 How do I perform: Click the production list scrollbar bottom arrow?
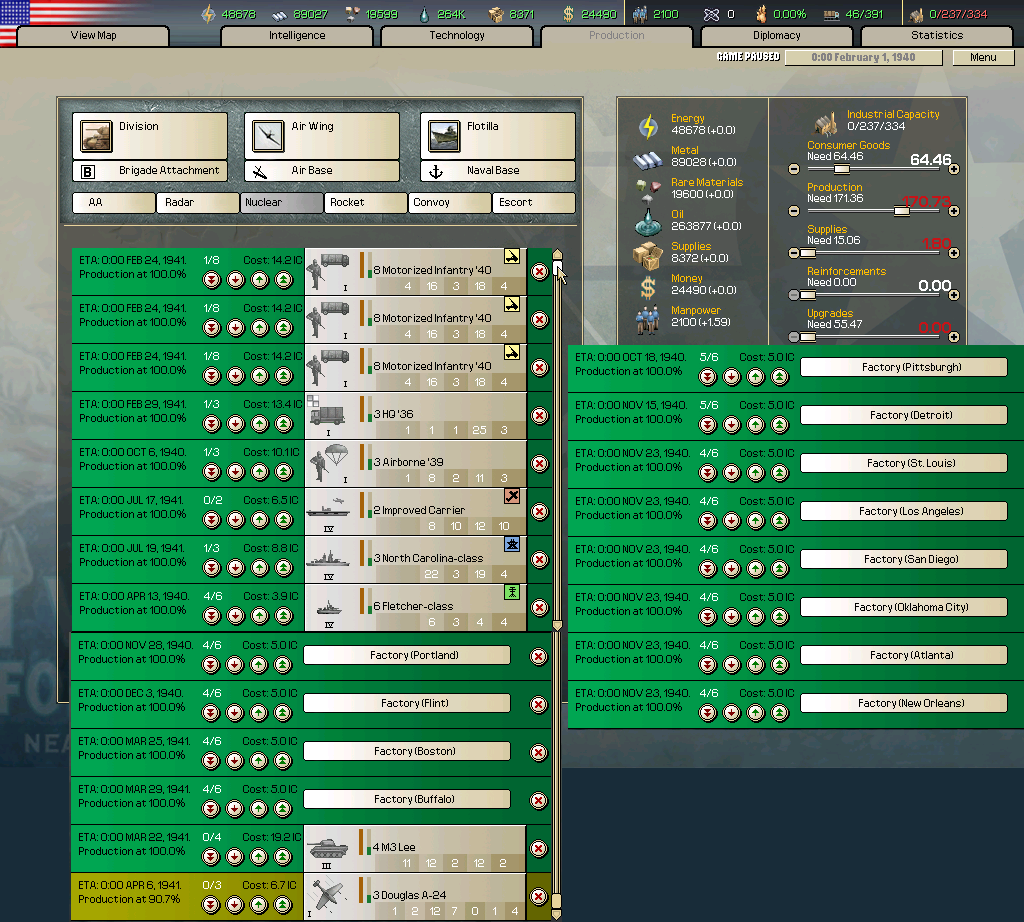tap(557, 915)
